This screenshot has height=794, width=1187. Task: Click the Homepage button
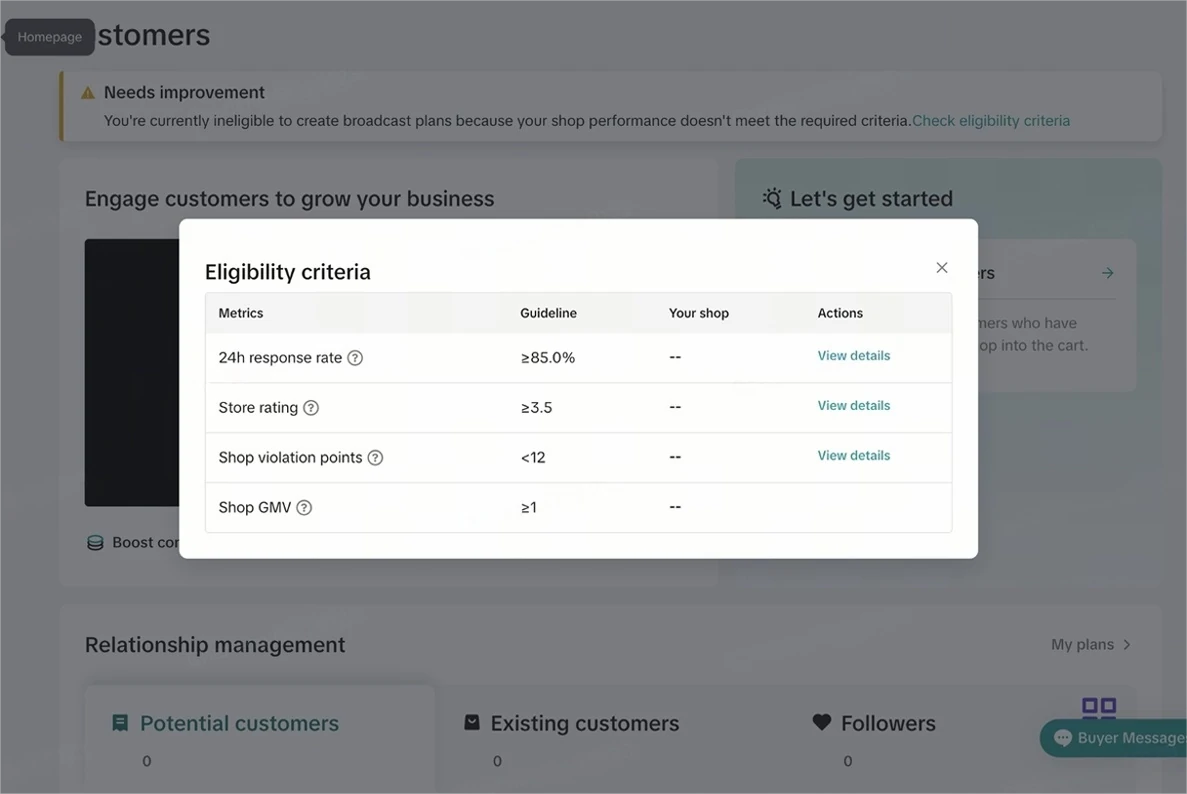tap(48, 36)
